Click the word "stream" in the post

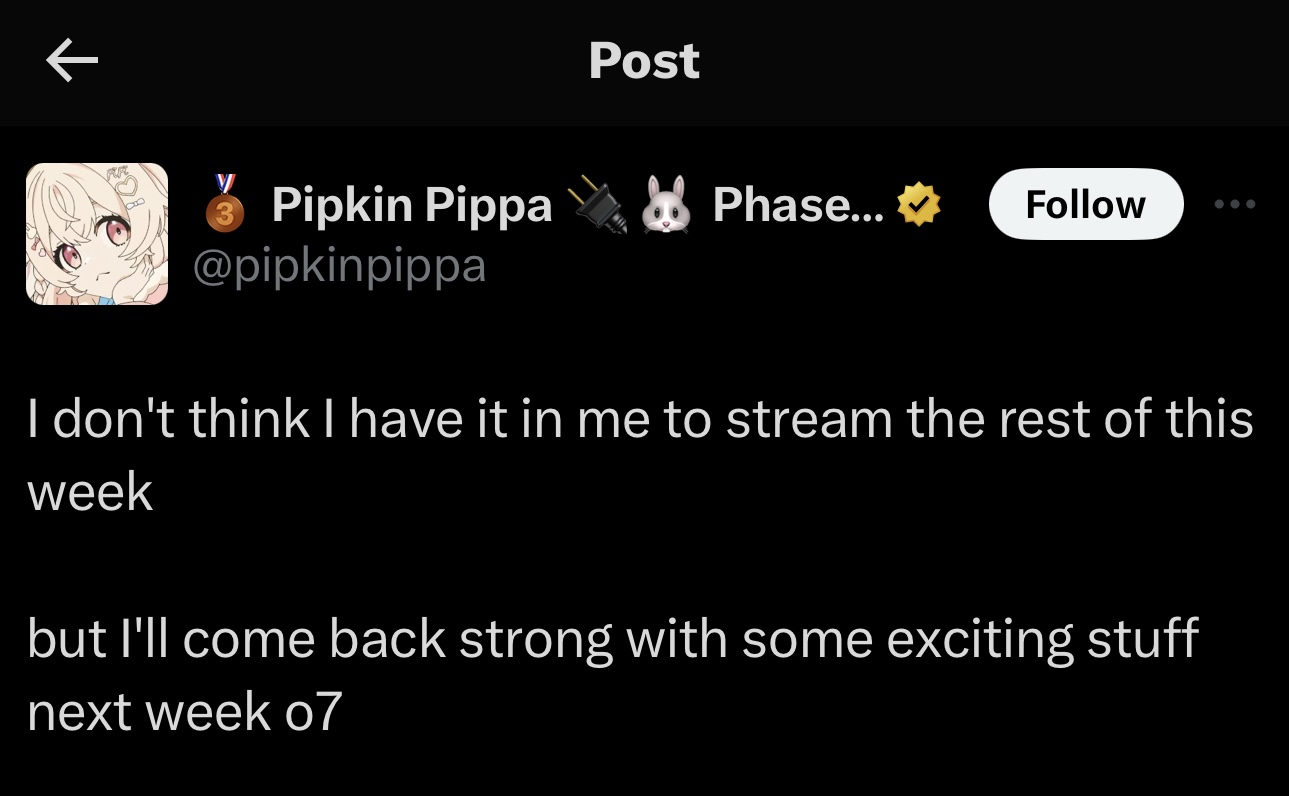pos(809,418)
